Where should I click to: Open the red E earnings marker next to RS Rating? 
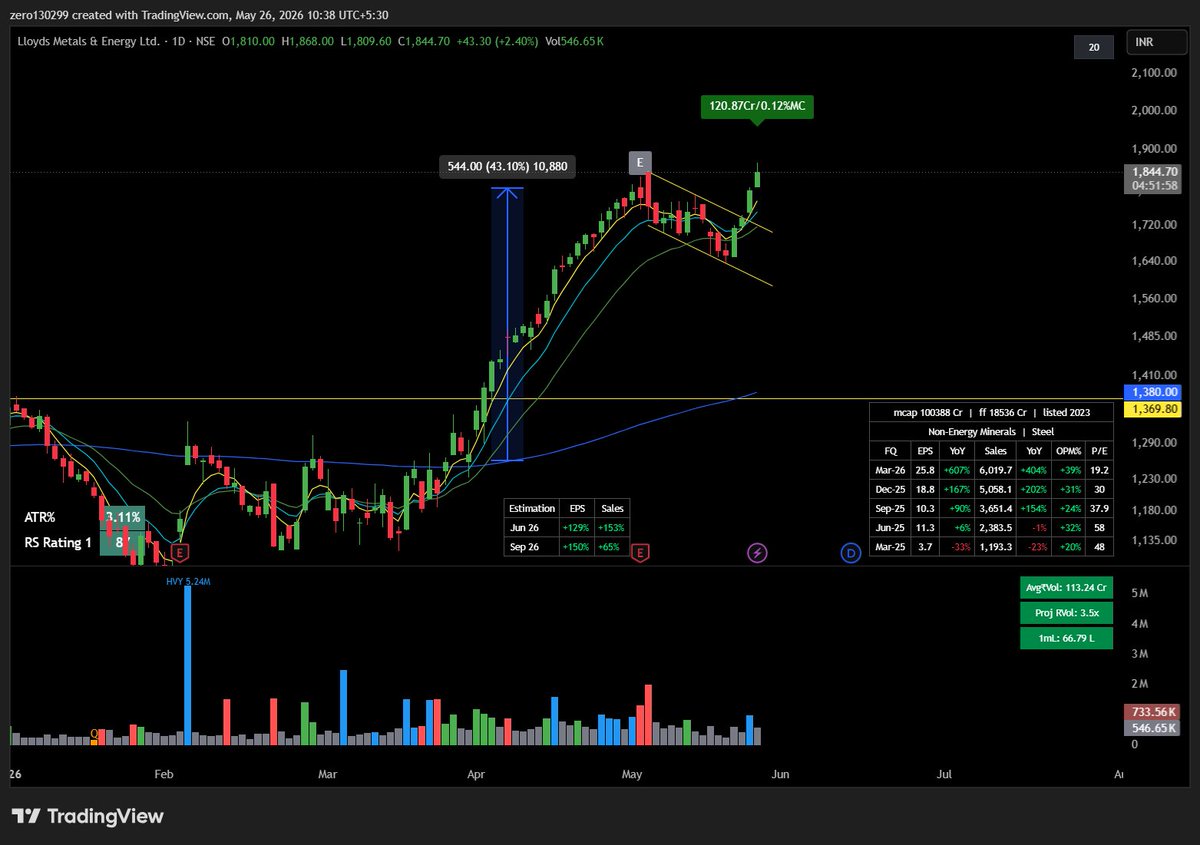[x=179, y=552]
